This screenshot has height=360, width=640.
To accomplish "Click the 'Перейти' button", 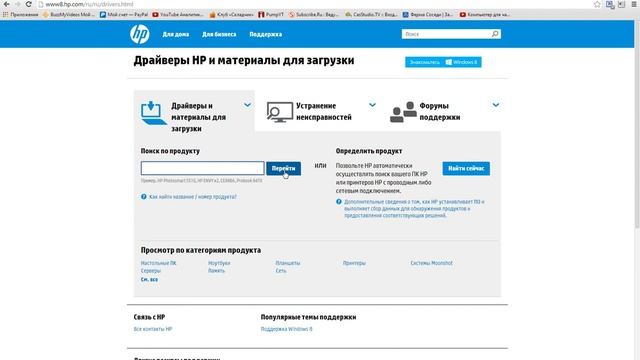I will [284, 169].
